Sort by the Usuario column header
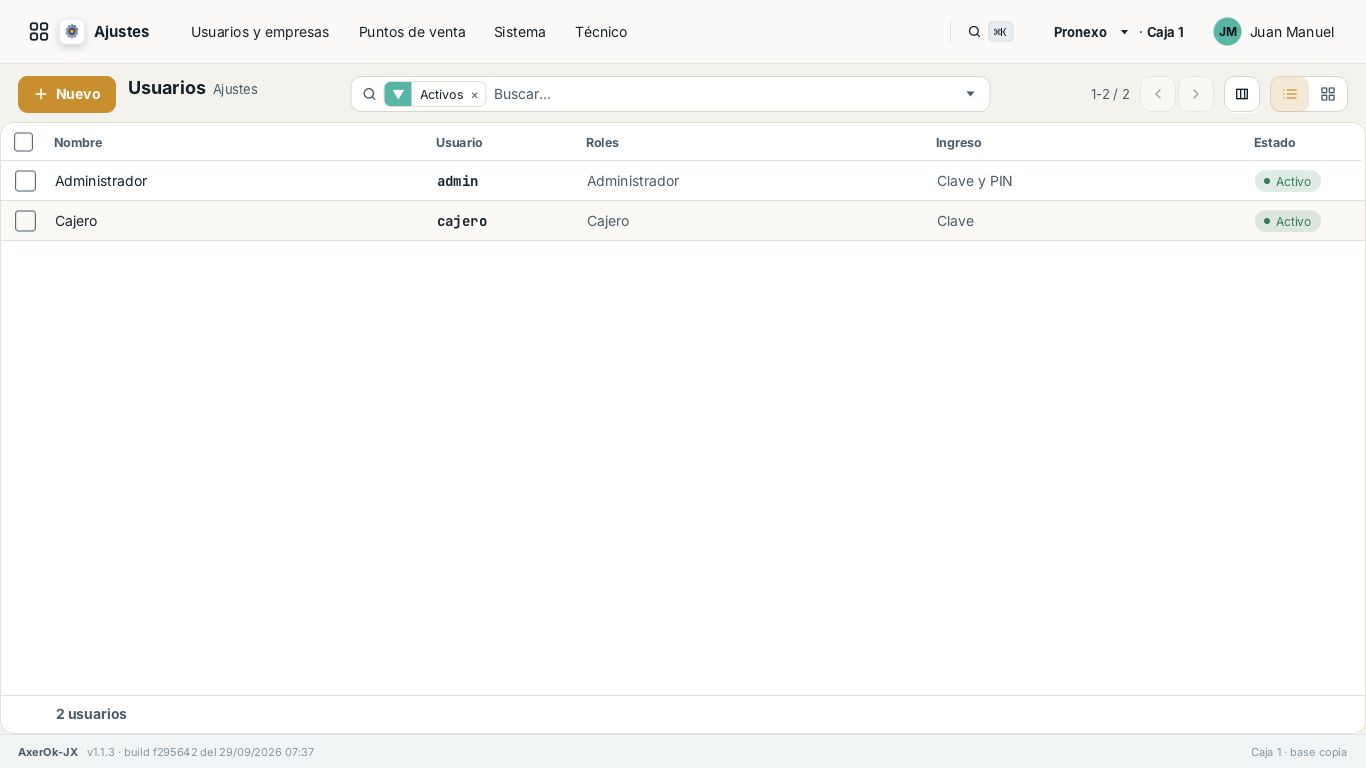The image size is (1366, 768). point(459,143)
